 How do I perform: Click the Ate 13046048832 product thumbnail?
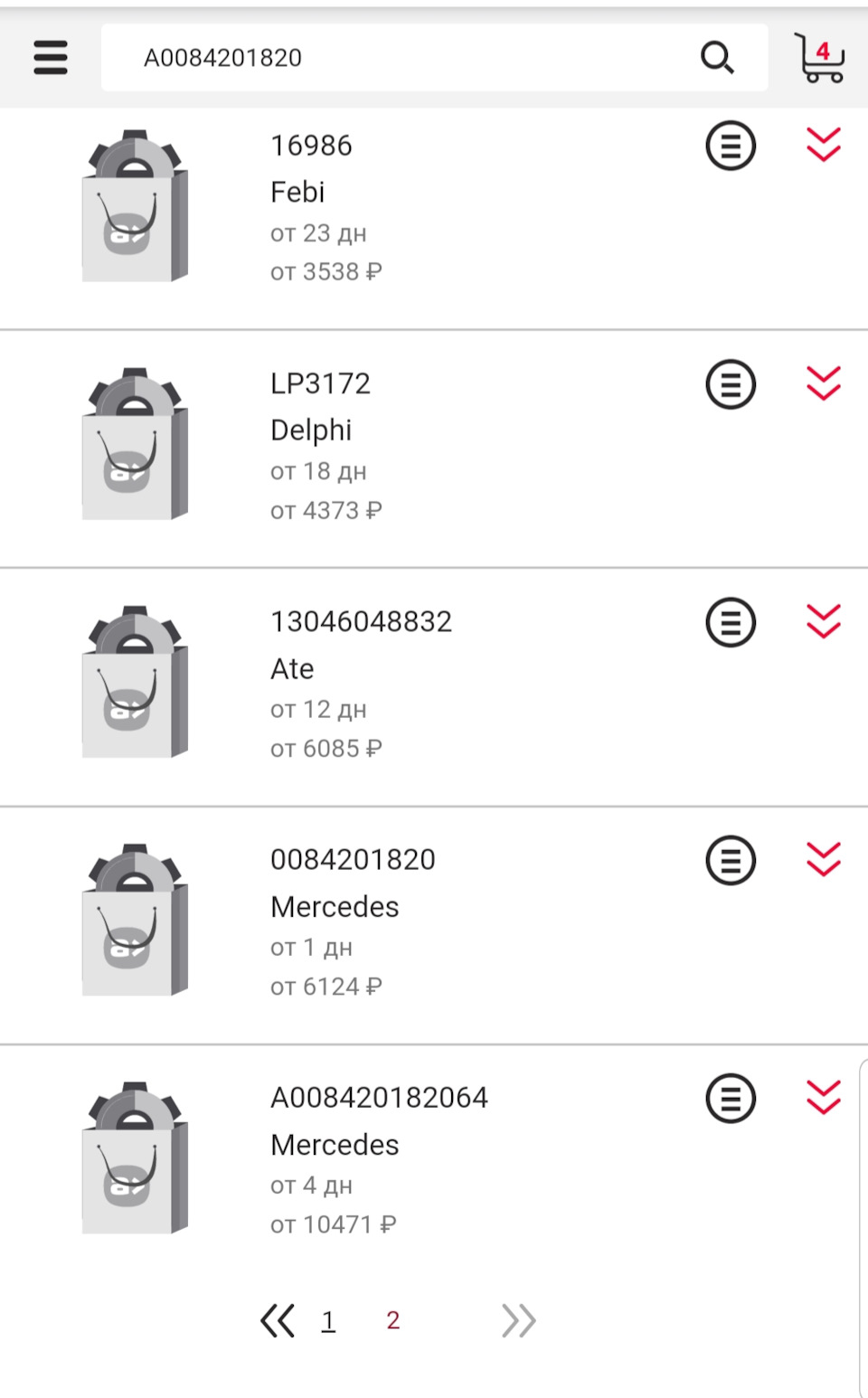click(x=136, y=683)
